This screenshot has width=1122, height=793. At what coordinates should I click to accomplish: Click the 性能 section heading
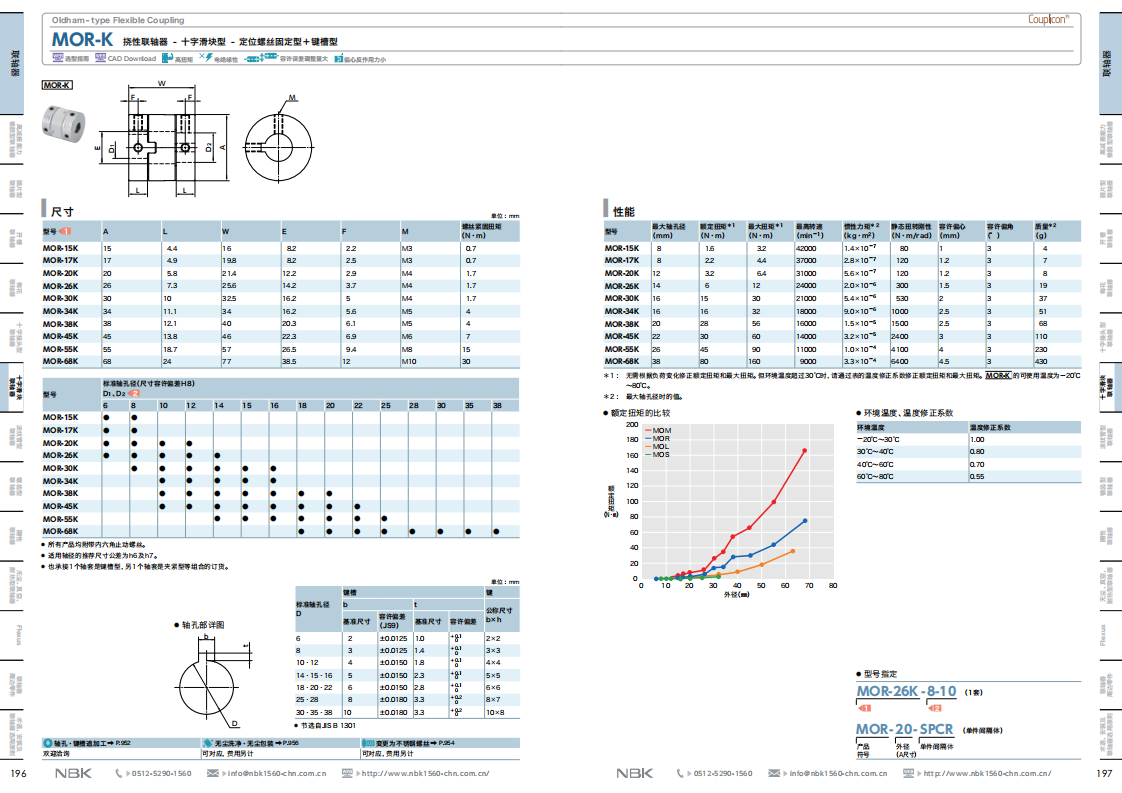[624, 212]
